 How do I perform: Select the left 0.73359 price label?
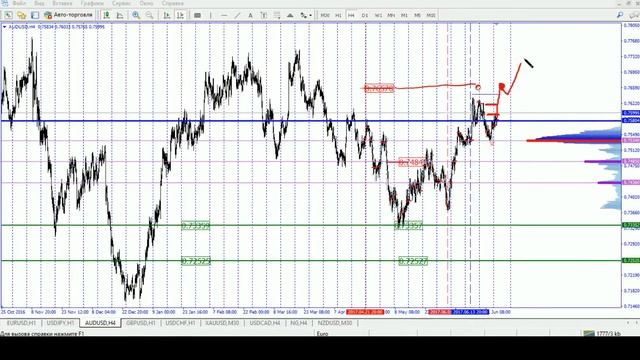(196, 226)
